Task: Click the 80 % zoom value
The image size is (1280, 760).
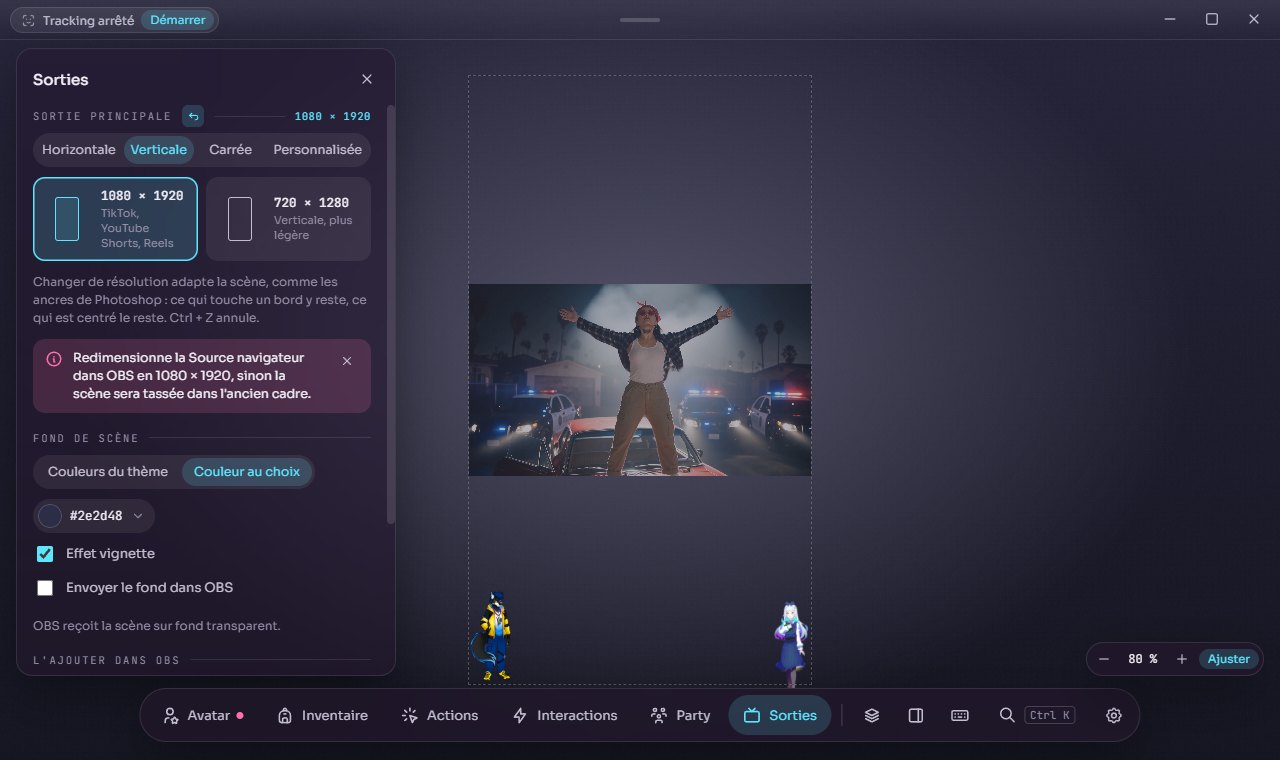Action: (x=1142, y=659)
